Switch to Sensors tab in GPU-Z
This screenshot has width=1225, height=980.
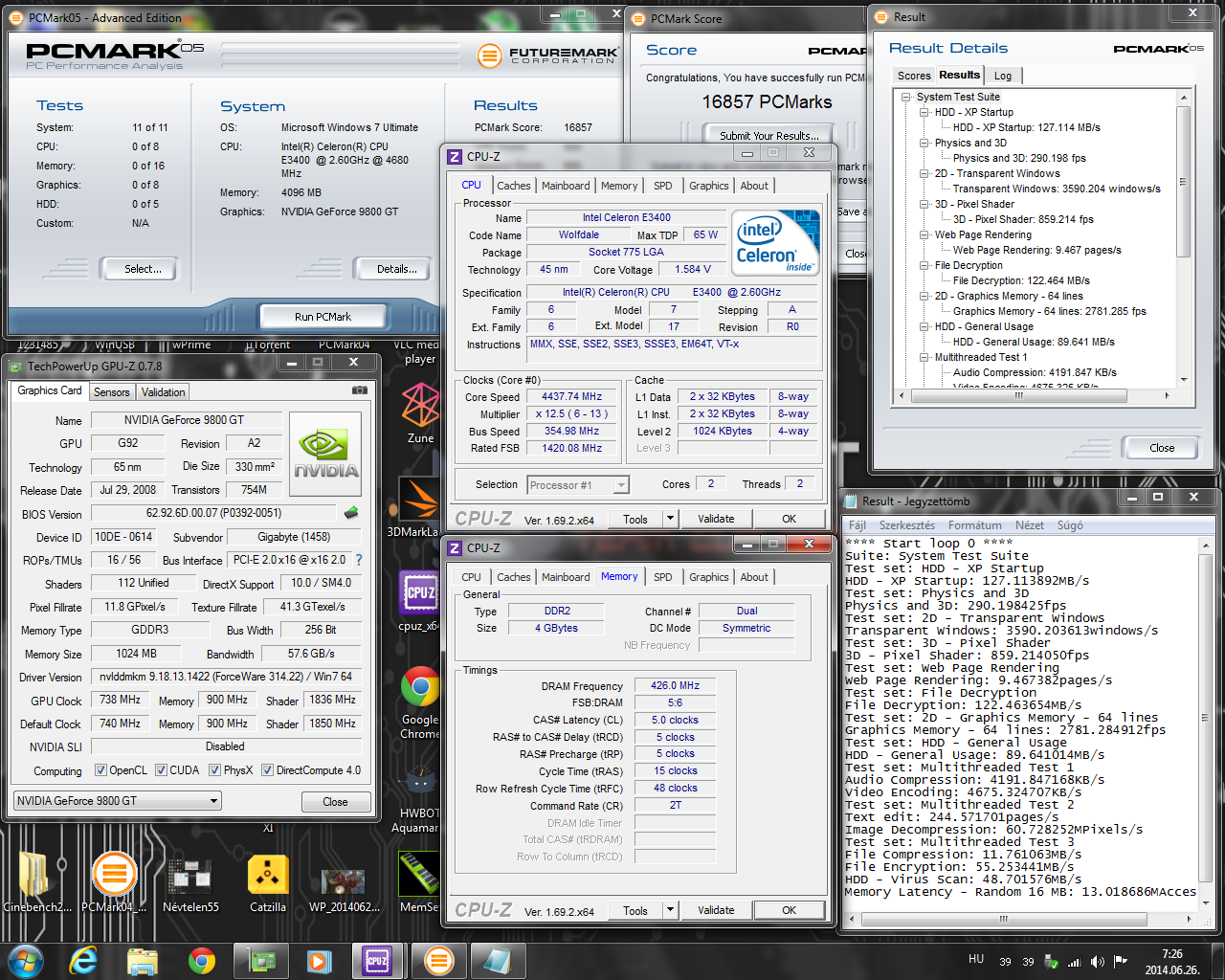[x=111, y=392]
